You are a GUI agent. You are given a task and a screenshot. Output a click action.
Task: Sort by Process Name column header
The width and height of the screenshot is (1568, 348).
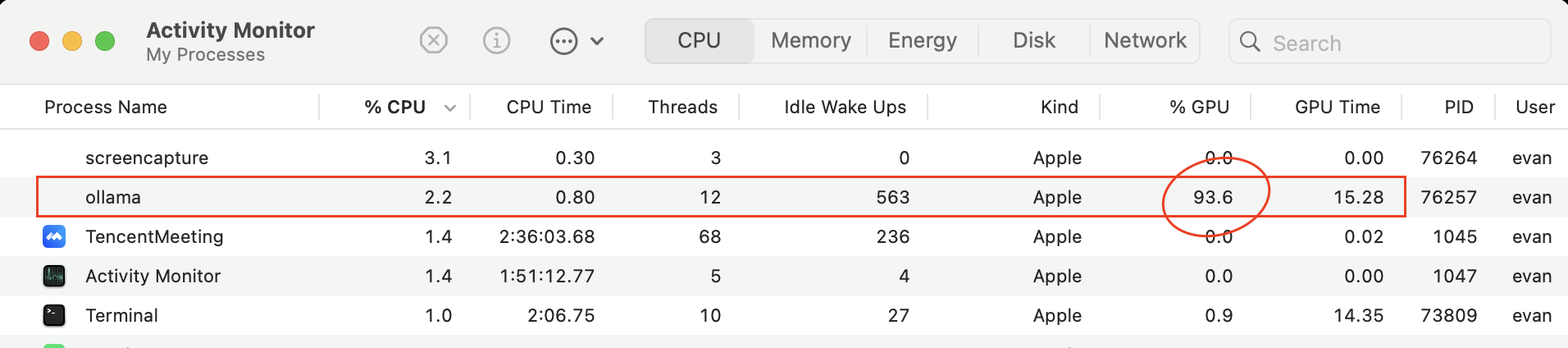[x=106, y=108]
